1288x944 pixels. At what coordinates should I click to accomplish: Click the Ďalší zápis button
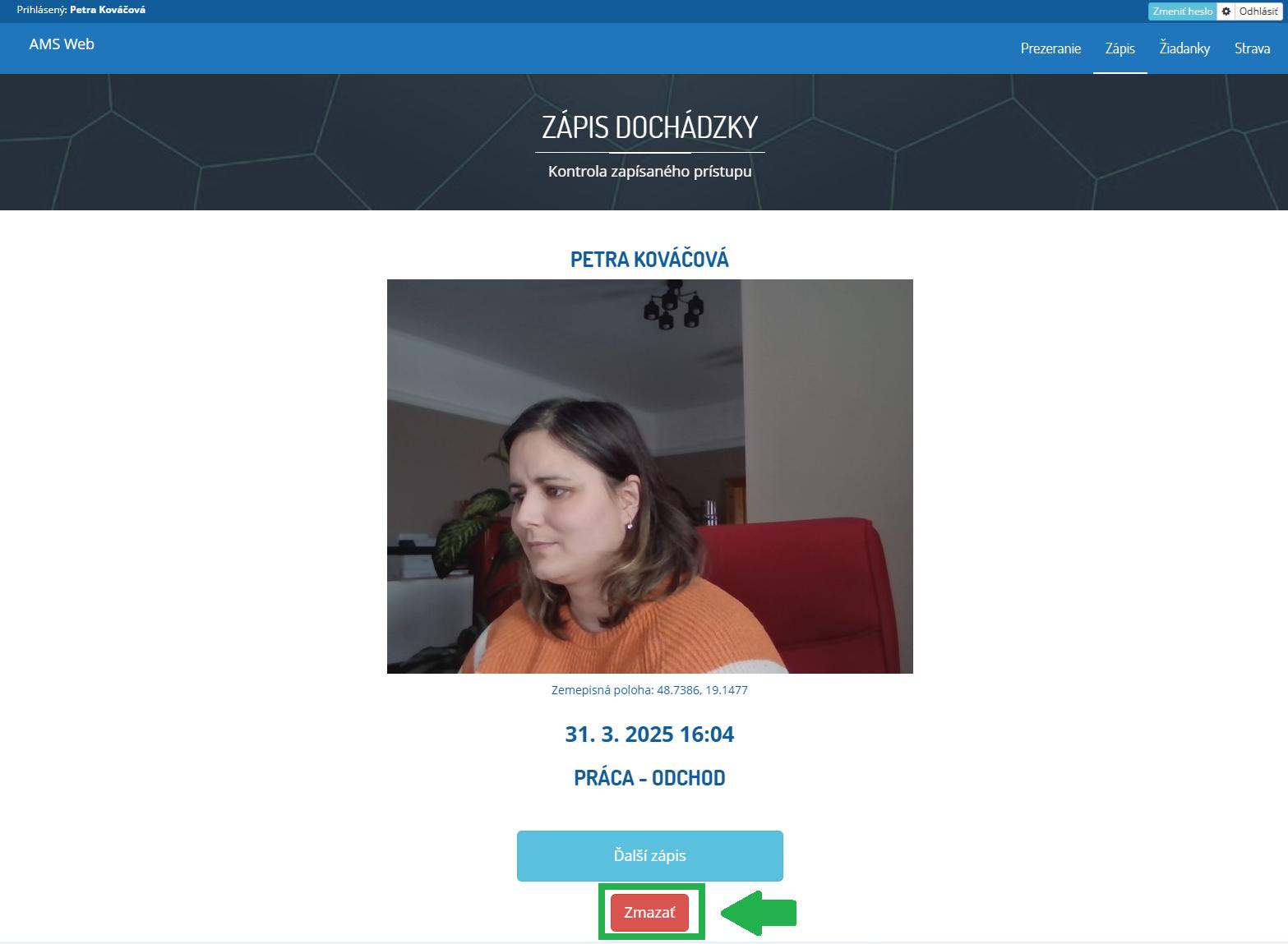click(649, 855)
